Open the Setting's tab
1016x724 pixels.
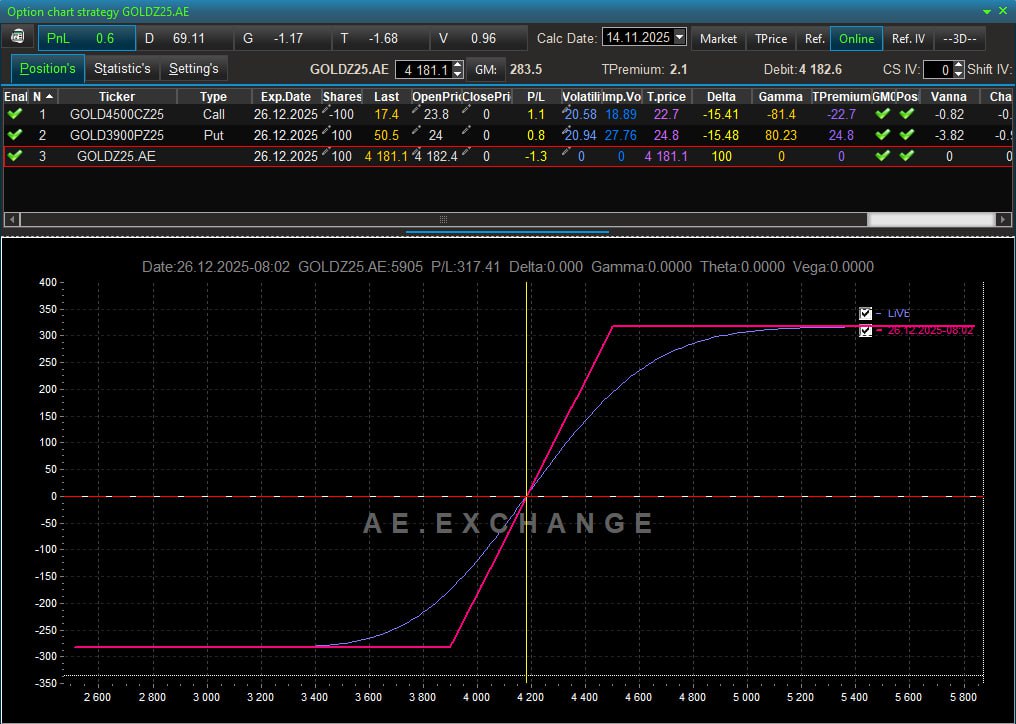(193, 68)
